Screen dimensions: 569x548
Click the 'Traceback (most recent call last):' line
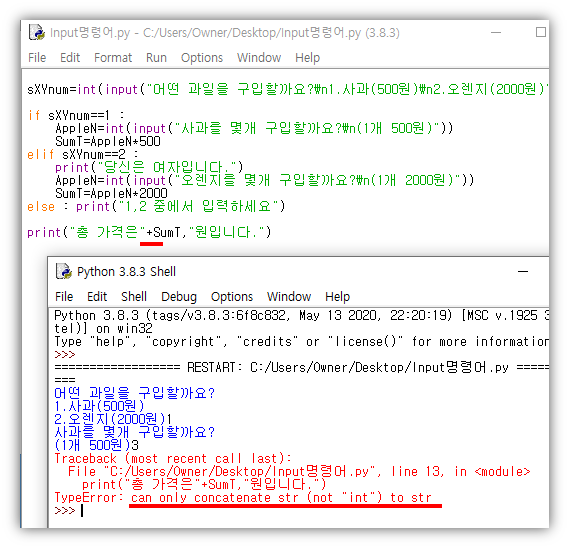click(173, 458)
